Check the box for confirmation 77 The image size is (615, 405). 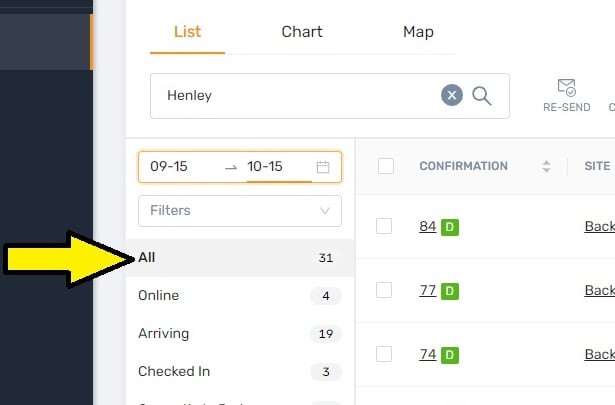click(x=384, y=290)
